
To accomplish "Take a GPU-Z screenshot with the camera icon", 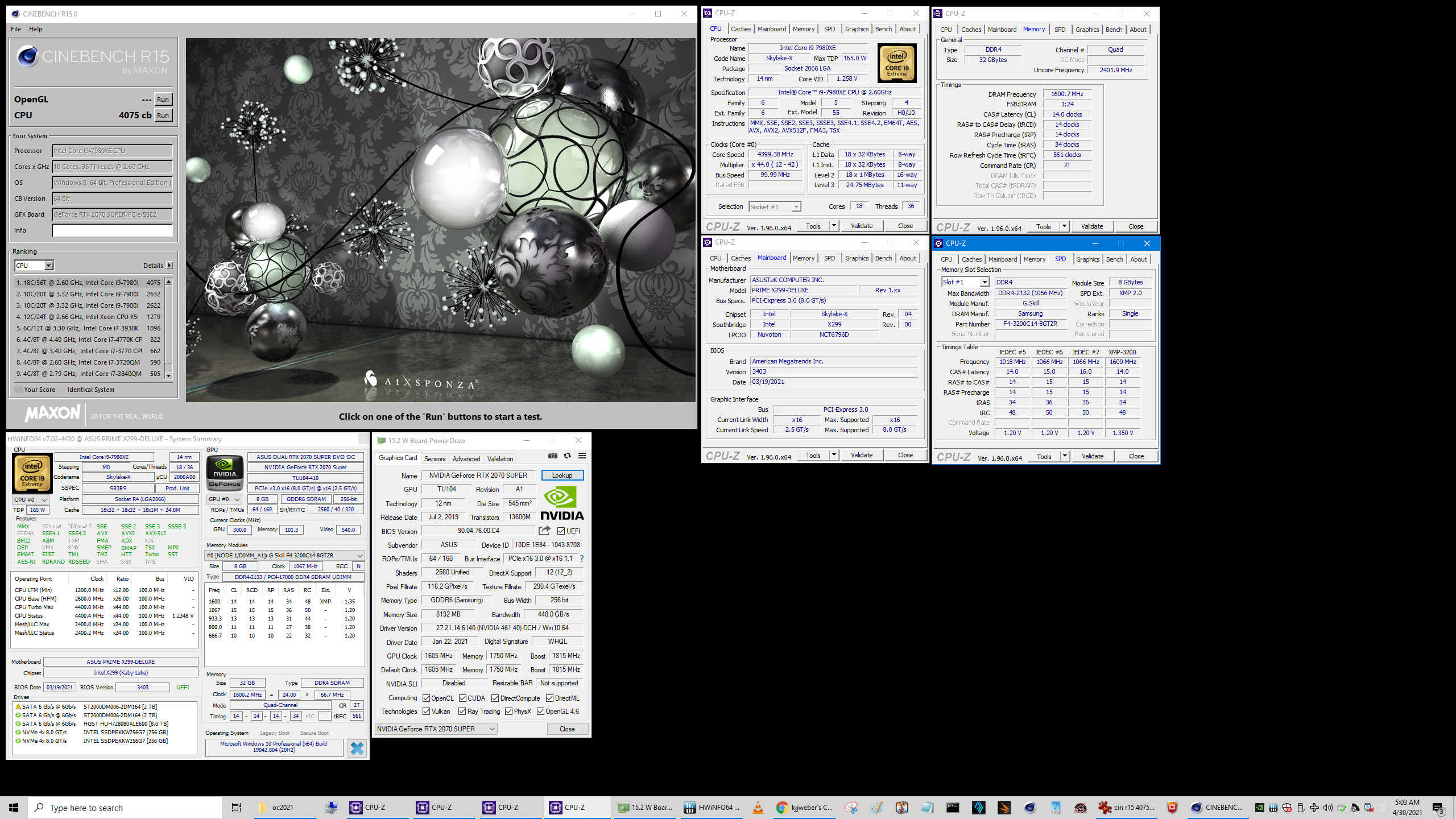I will pos(552,456).
